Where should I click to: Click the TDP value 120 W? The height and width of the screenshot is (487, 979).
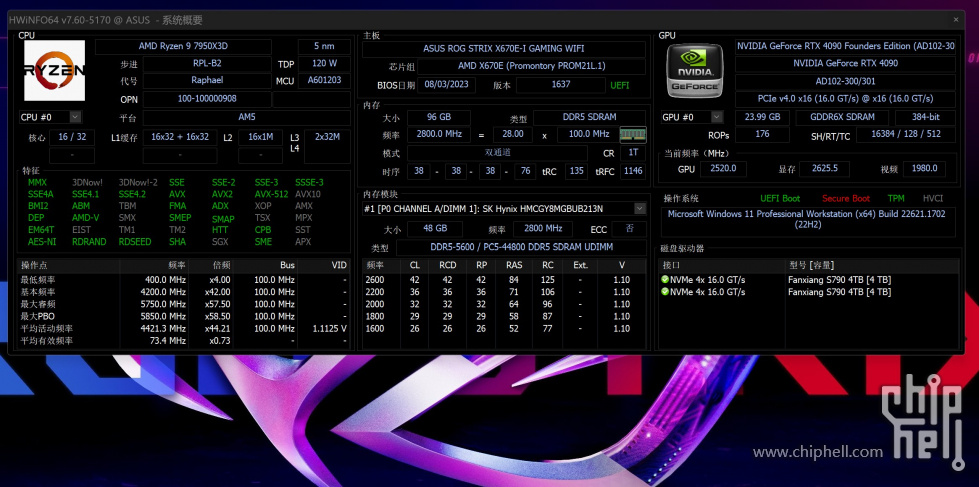[324, 64]
